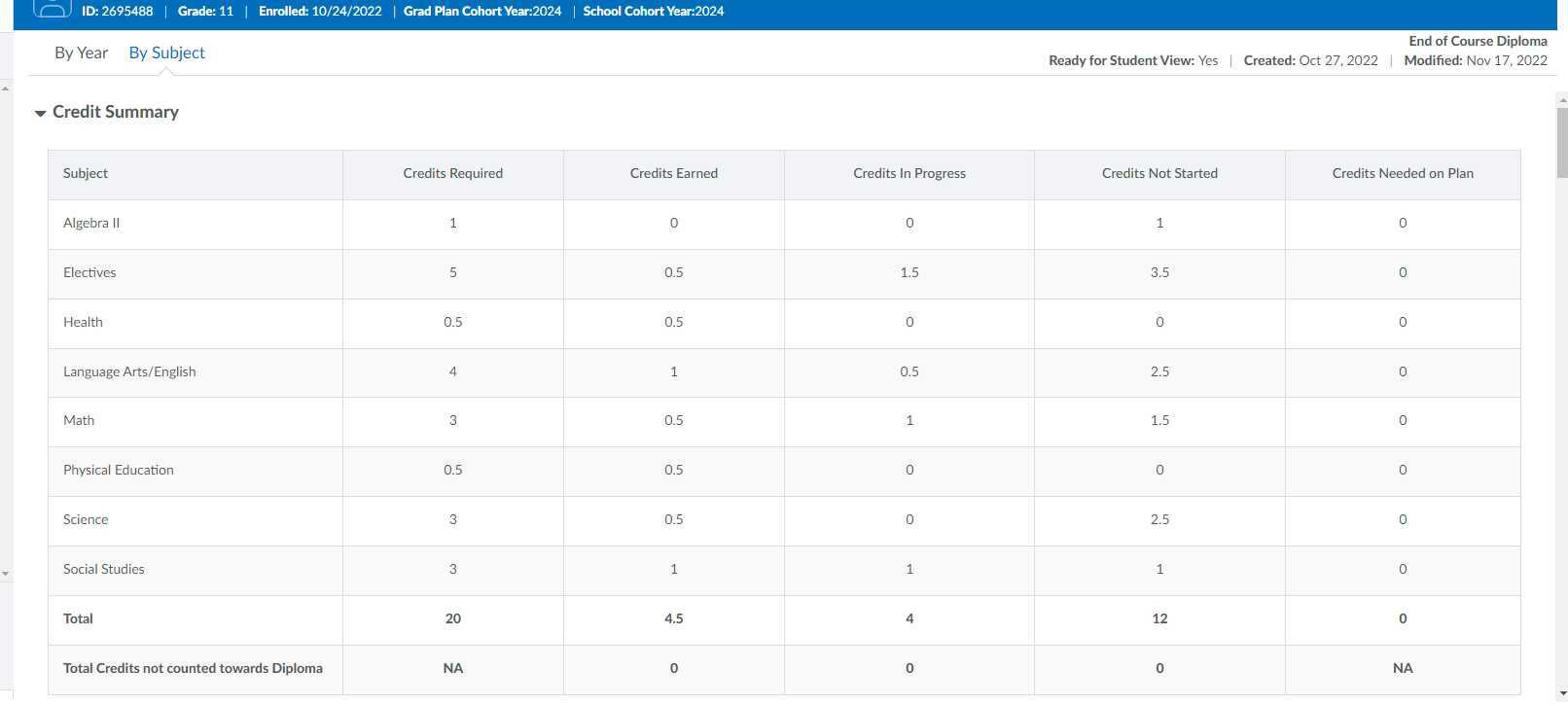This screenshot has height=706, width=1568.
Task: Click the Credits Earned column header
Action: (x=673, y=173)
